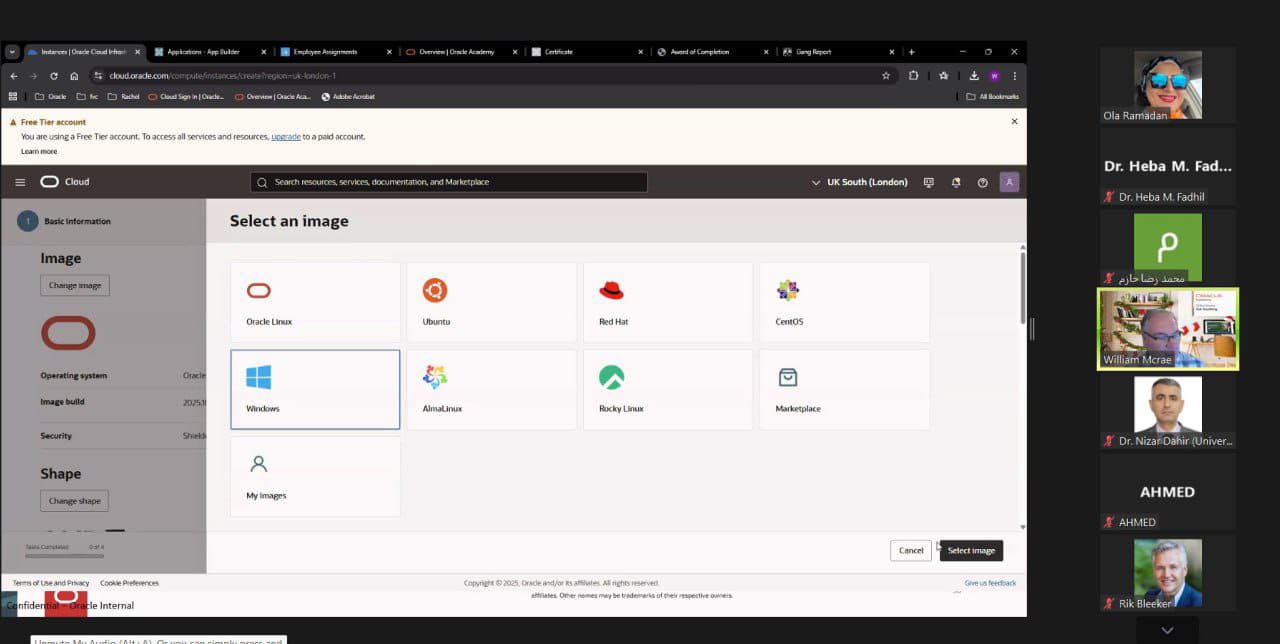Choose the Rocky Linux image tile
Image resolution: width=1280 pixels, height=644 pixels.
[x=667, y=389]
